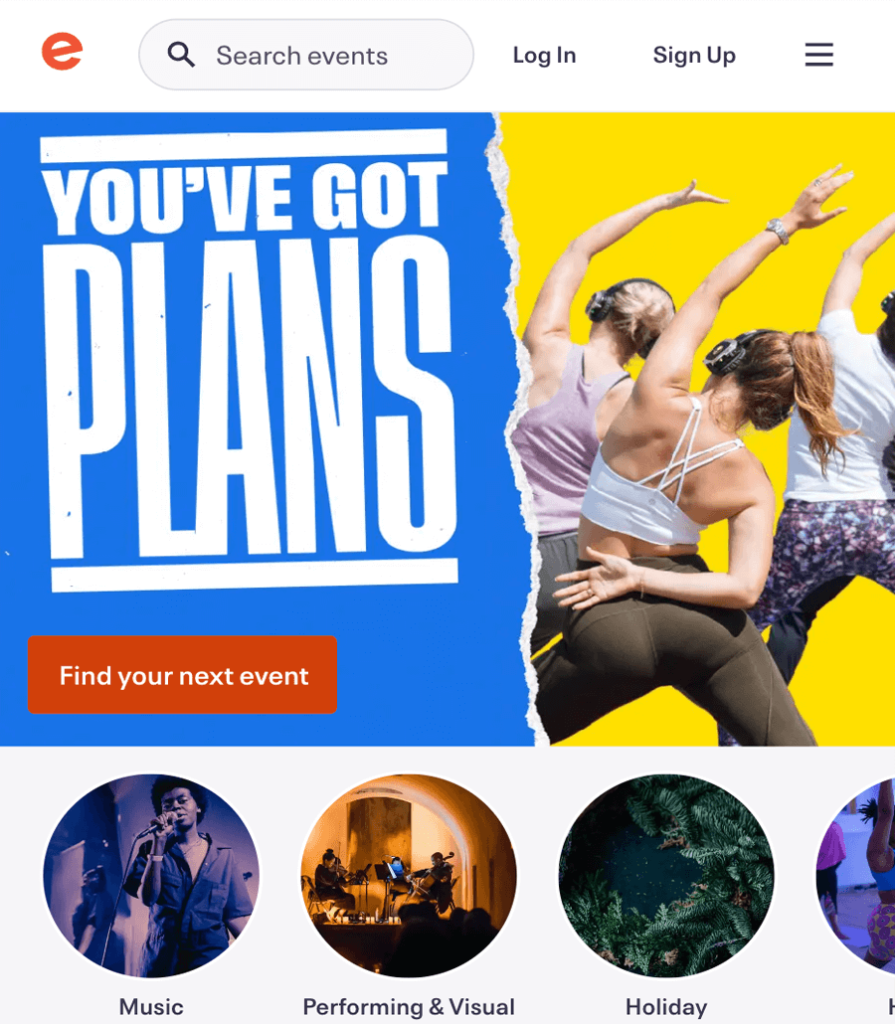Screen dimensions: 895x1024
Task: Select the Holiday wreath category image
Action: (666, 876)
